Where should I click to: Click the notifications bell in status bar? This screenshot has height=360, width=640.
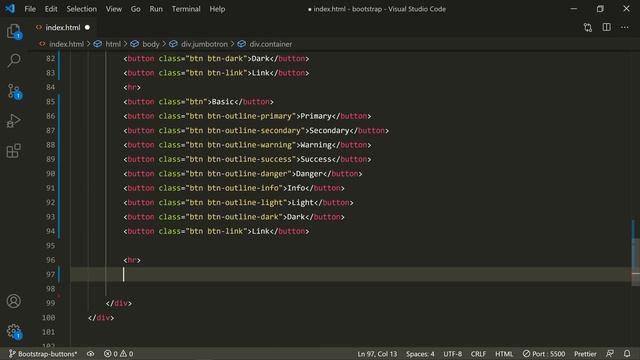coord(627,353)
